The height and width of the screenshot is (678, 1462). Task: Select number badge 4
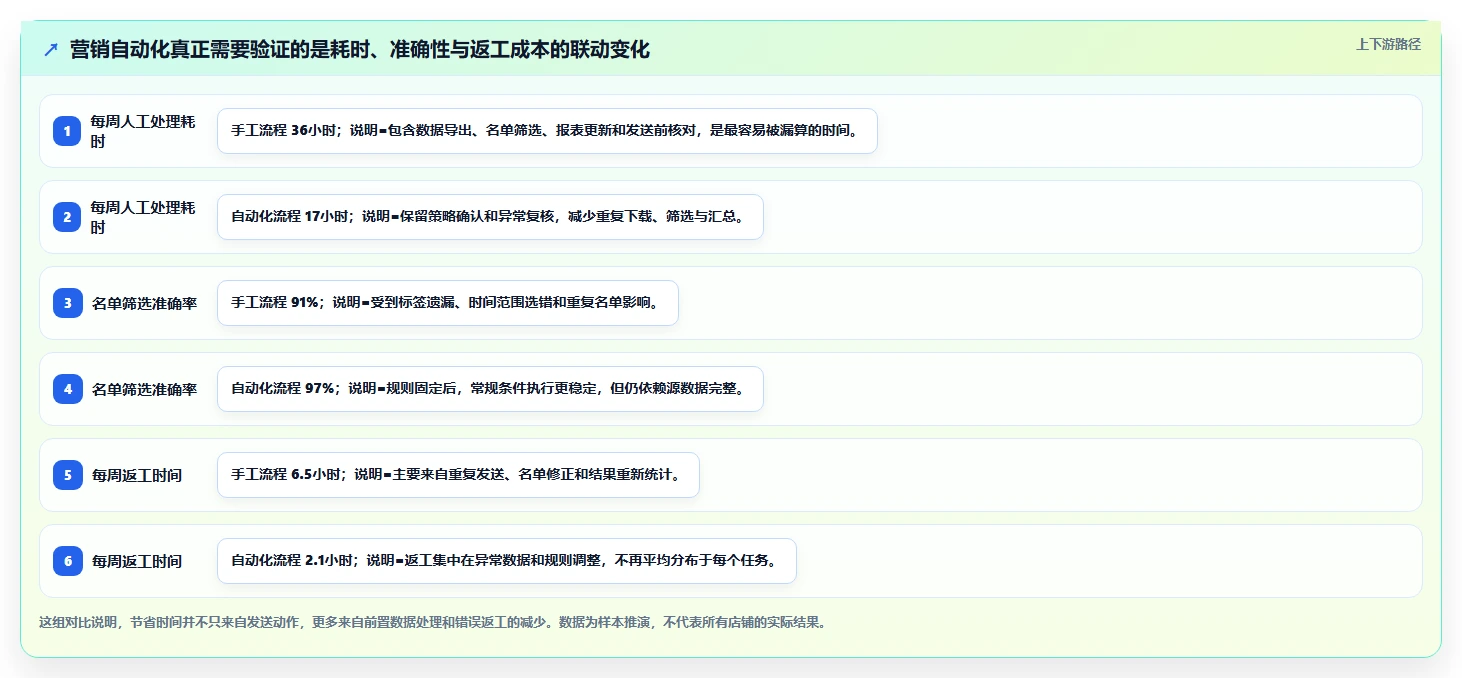tap(68, 389)
